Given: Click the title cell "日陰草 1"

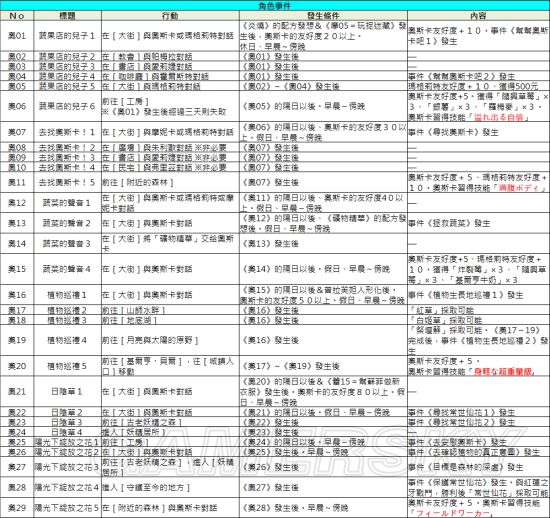Looking at the screenshot, I should coord(67,391).
